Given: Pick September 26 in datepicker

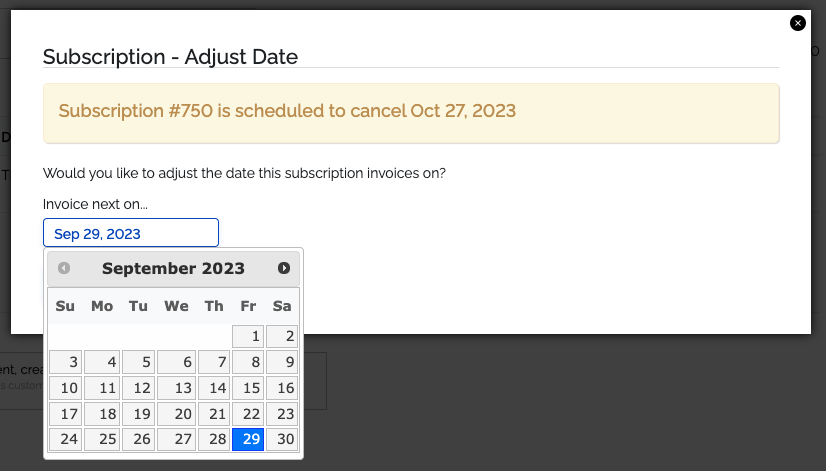Looking at the screenshot, I should 139,439.
